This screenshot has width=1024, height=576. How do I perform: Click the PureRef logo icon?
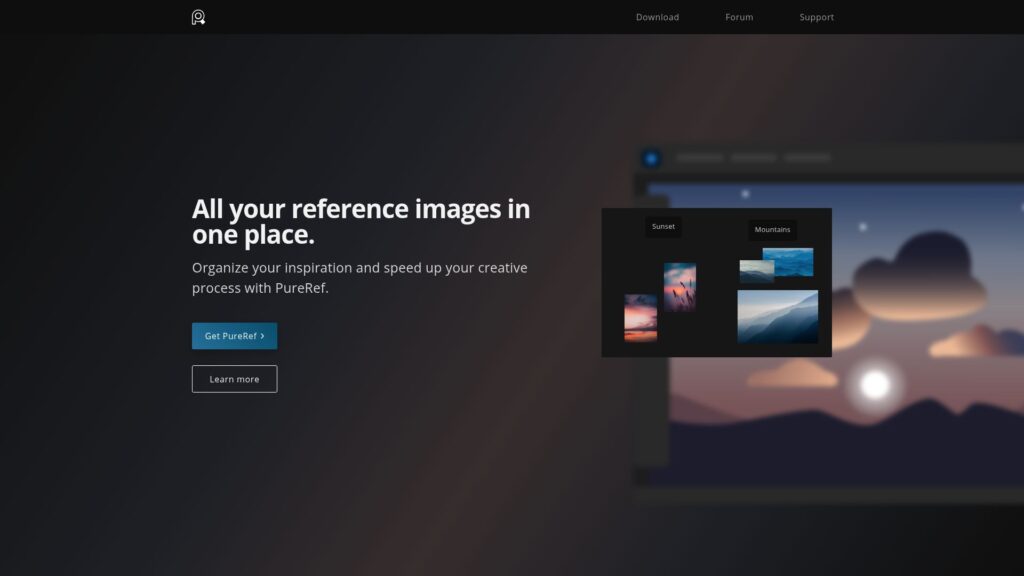pyautogui.click(x=198, y=17)
